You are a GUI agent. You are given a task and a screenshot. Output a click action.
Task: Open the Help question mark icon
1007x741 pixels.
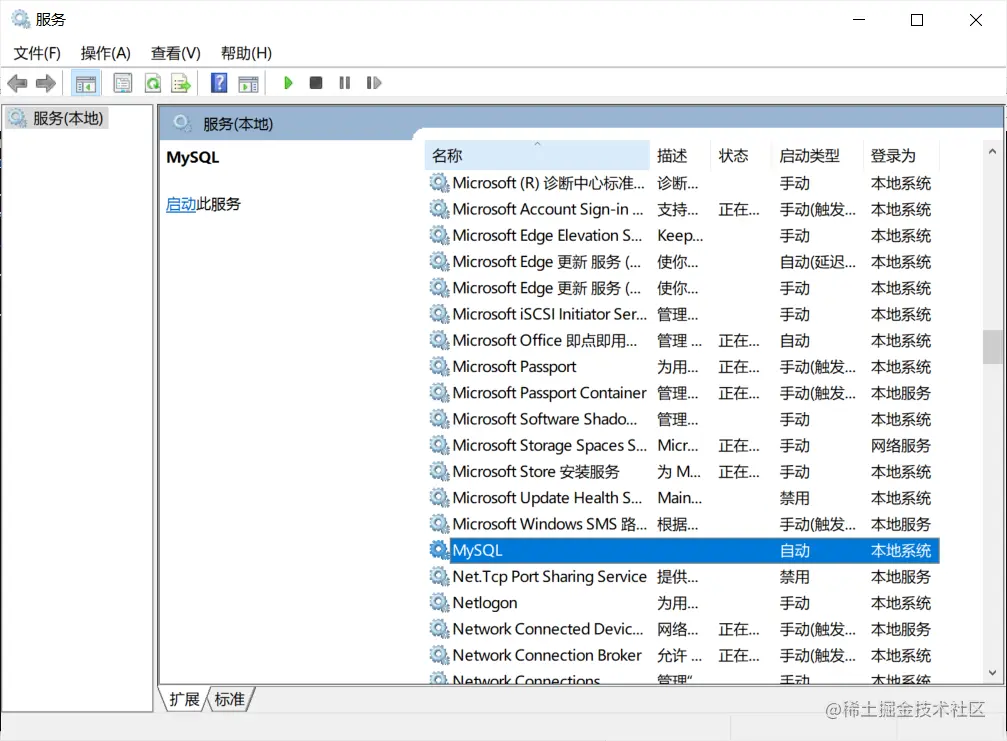tap(219, 83)
